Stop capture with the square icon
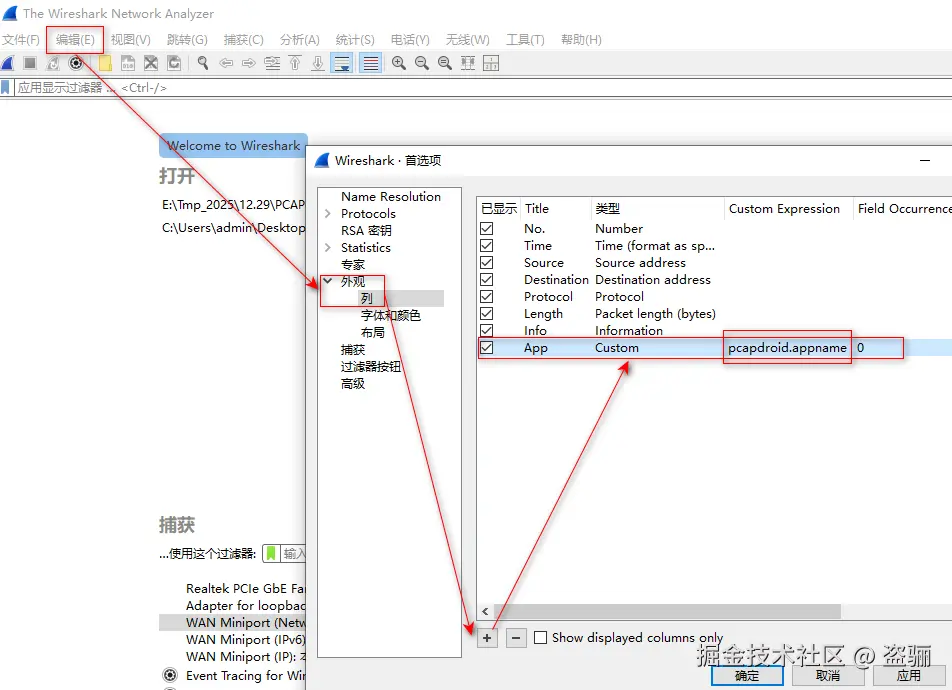 coord(30,63)
